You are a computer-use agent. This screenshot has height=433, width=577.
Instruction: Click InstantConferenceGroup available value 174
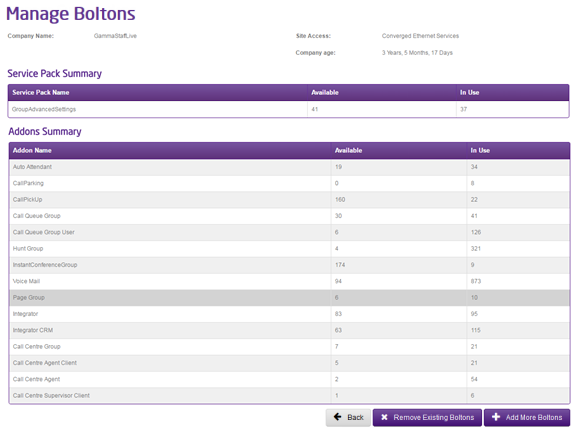(x=340, y=265)
